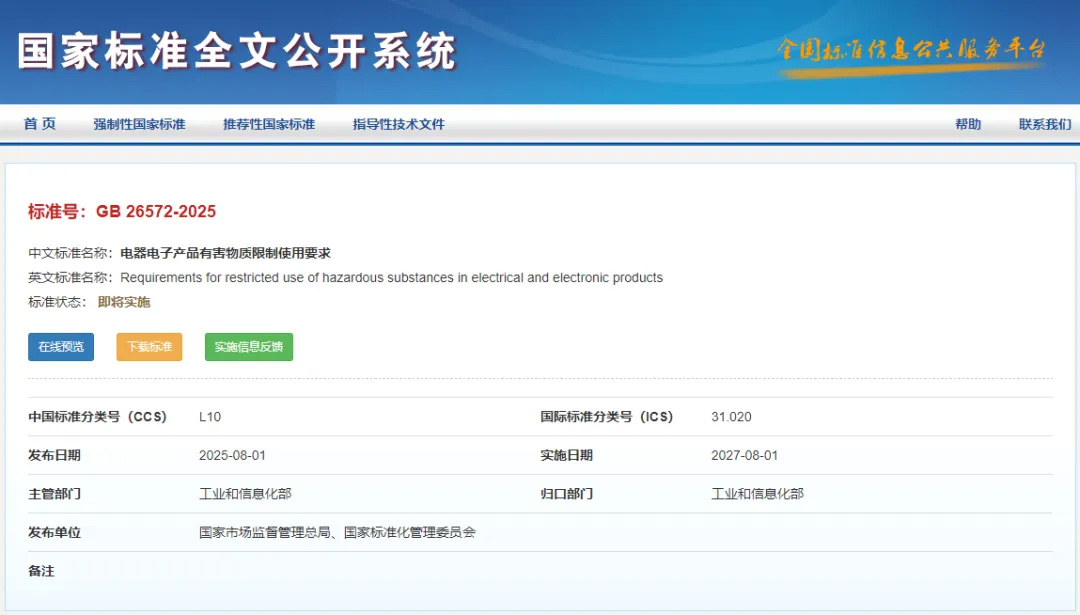This screenshot has height=615, width=1080.
Task: Click the release date 2025-08-01
Action: (x=232, y=456)
